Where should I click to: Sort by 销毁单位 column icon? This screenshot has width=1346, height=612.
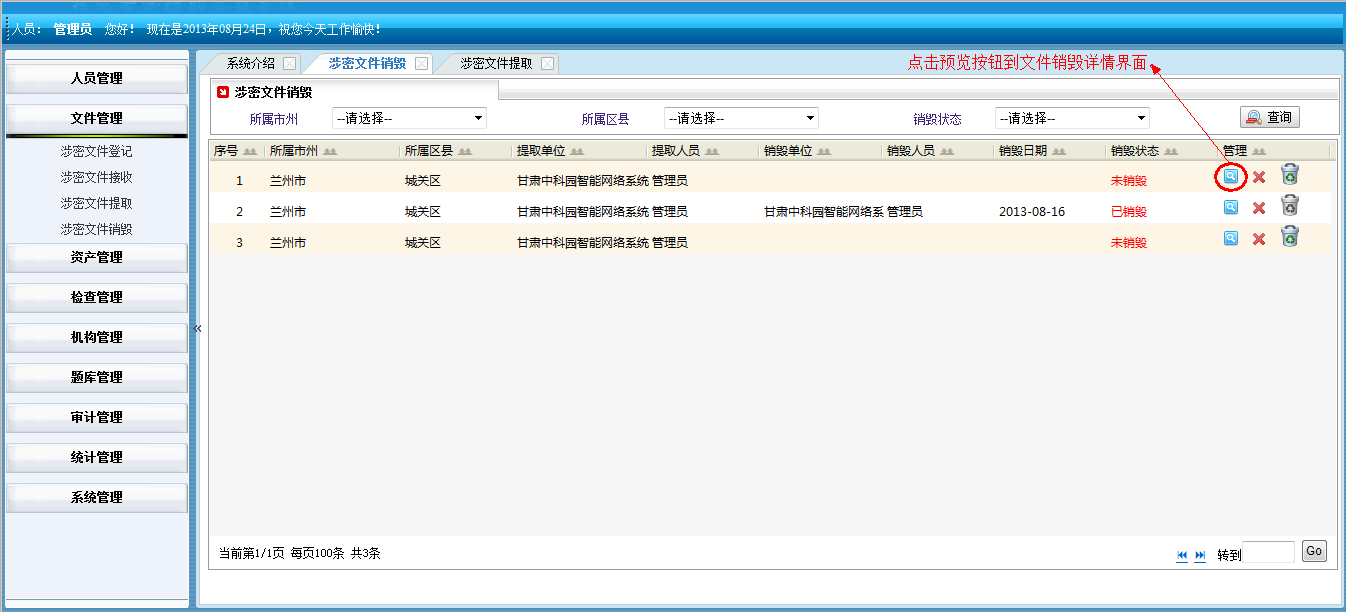pos(824,152)
